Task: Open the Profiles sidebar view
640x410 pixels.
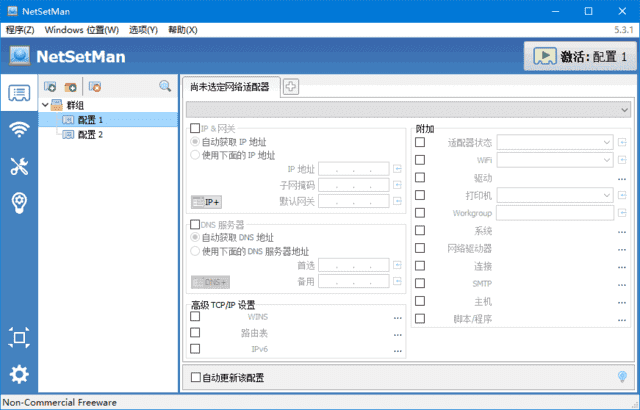Action: (19, 93)
